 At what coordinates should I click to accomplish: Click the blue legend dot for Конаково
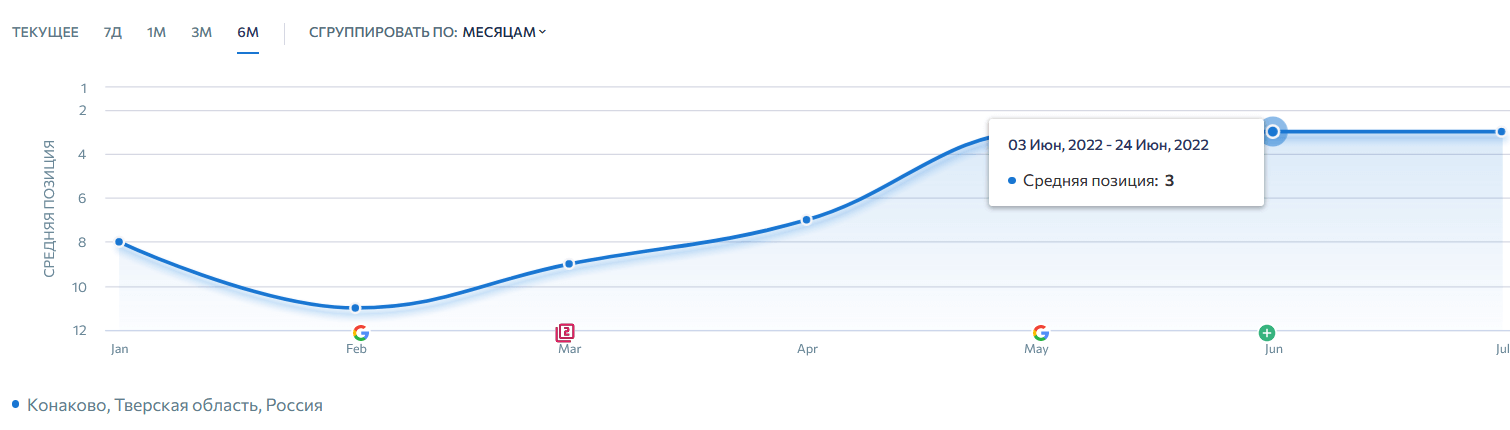pos(16,405)
